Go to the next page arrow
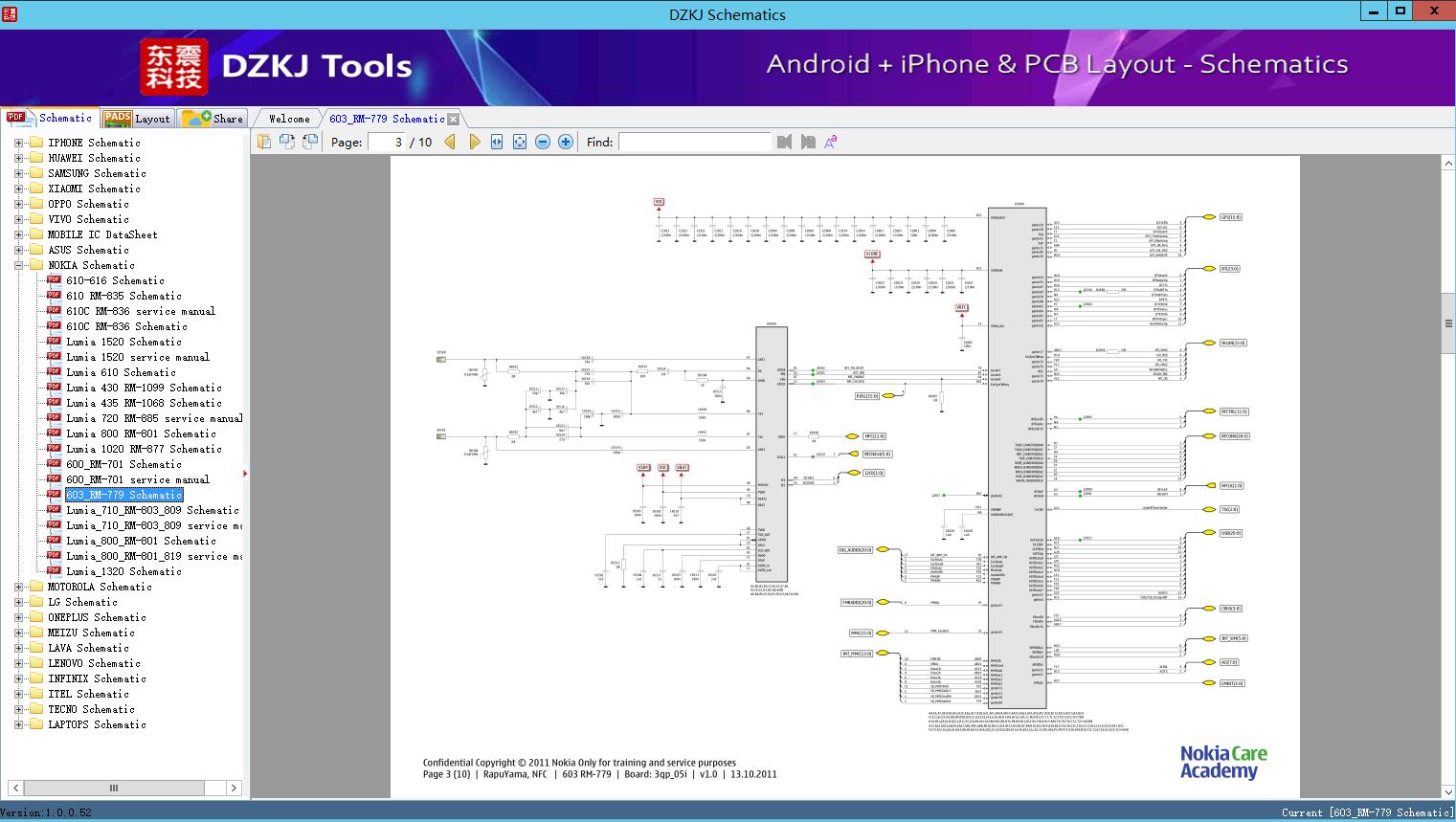This screenshot has width=1456, height=822. tap(474, 142)
